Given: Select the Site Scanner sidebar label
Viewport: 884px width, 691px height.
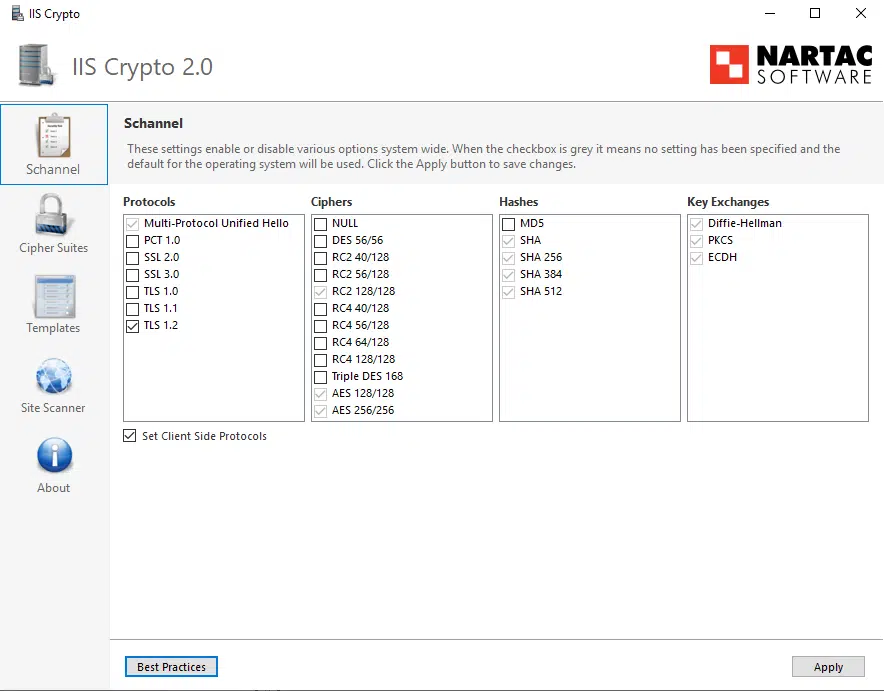Looking at the screenshot, I should click(x=53, y=407).
